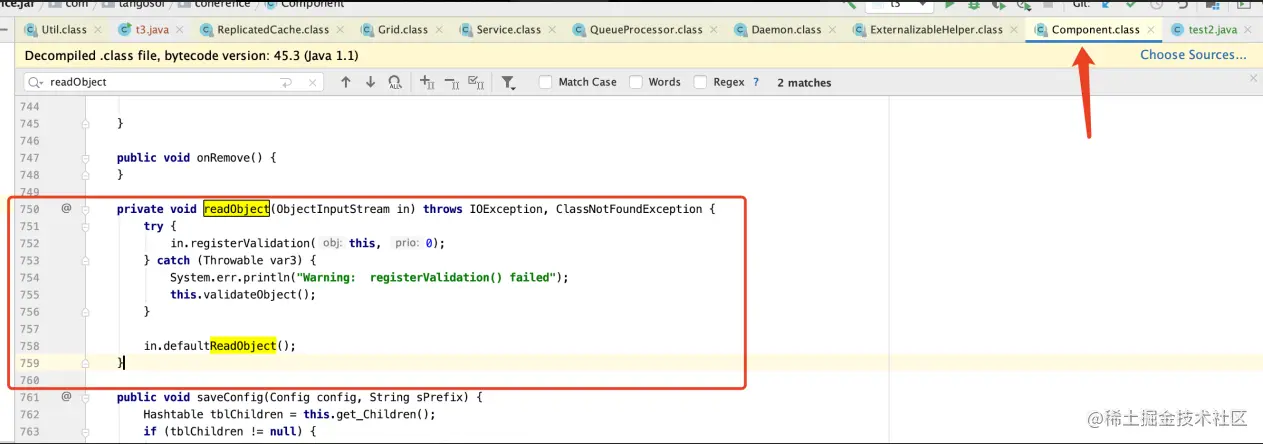The image size is (1263, 444).
Task: Open regex help question mark
Action: pos(755,82)
